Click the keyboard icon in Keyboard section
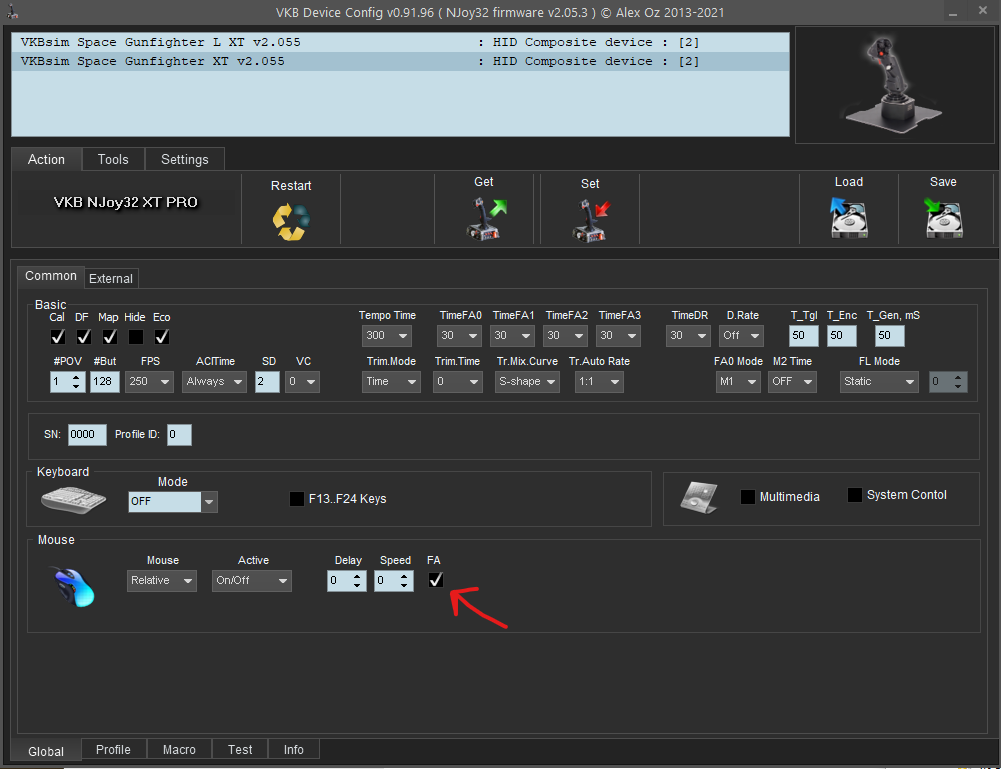The image size is (1001, 769). pos(73,500)
